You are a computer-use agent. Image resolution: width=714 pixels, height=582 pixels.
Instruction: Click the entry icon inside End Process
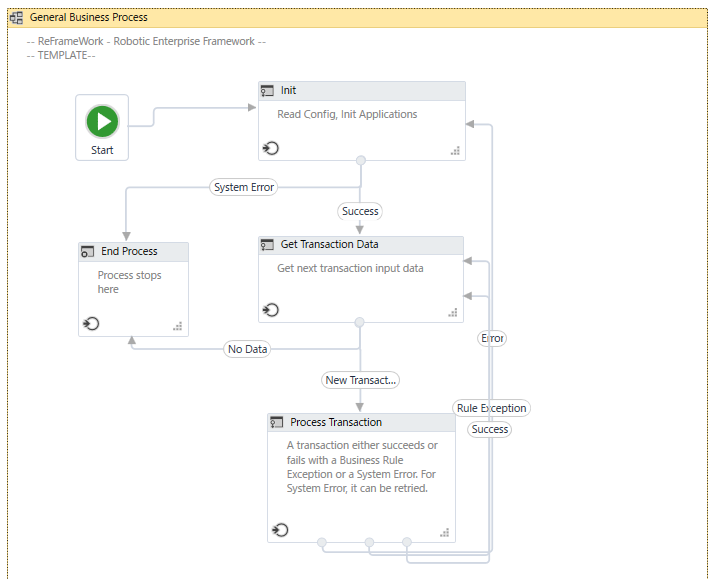(x=91, y=324)
